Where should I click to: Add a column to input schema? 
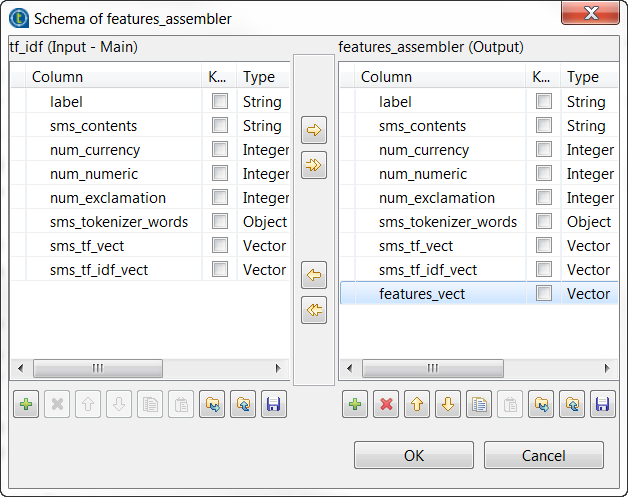tap(26, 404)
